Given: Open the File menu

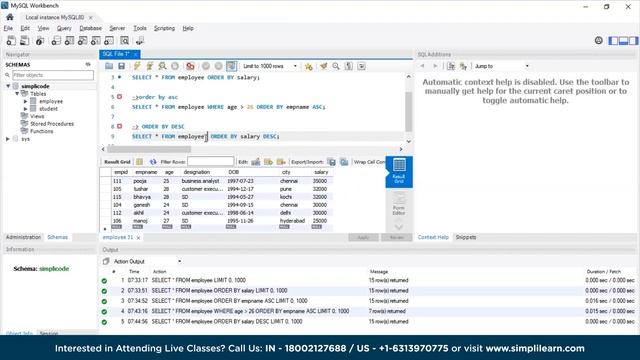Looking at the screenshot, I should (x=8, y=28).
